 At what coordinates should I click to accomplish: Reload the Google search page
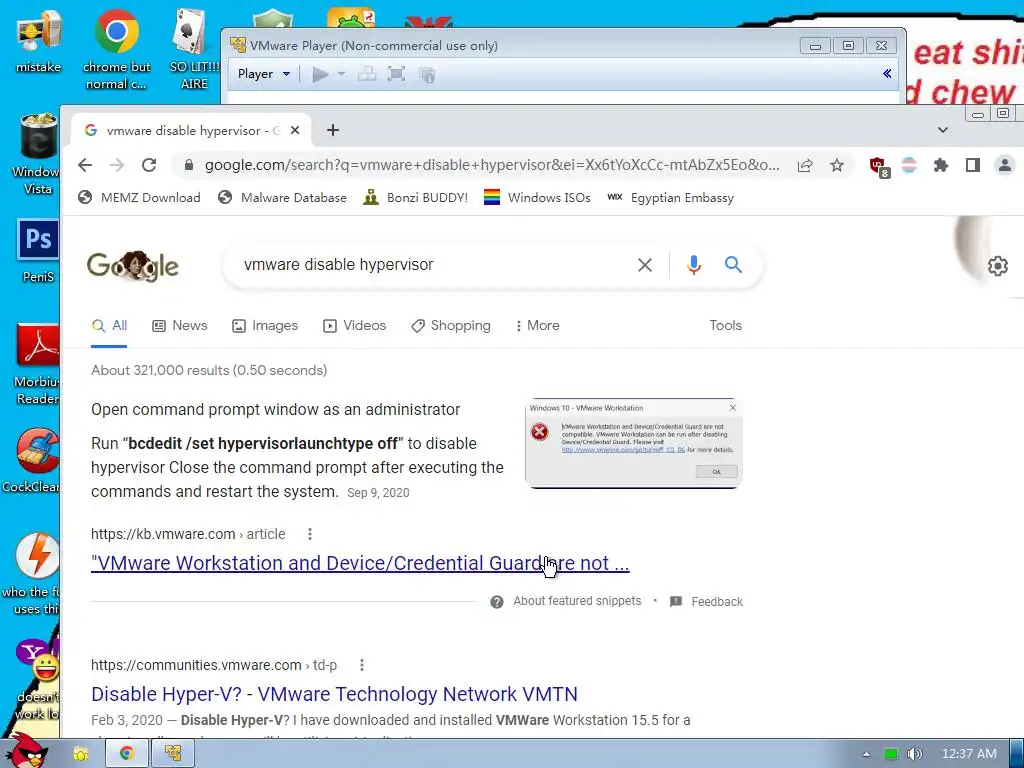pyautogui.click(x=149, y=165)
